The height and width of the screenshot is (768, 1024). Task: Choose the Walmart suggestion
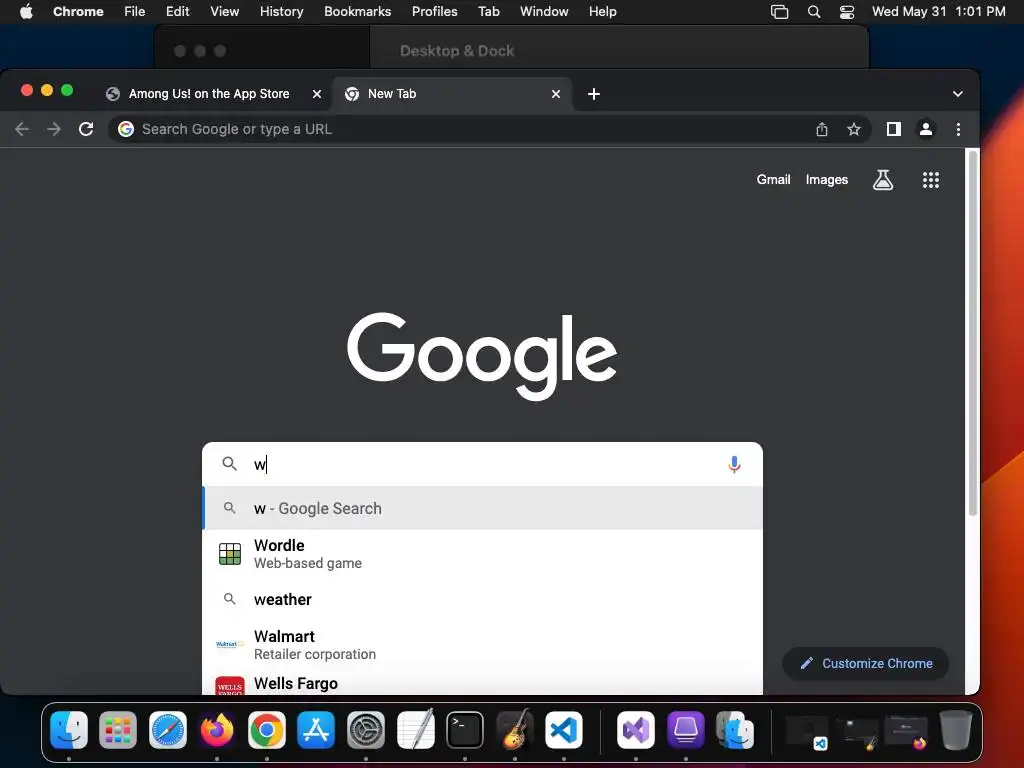click(x=483, y=645)
